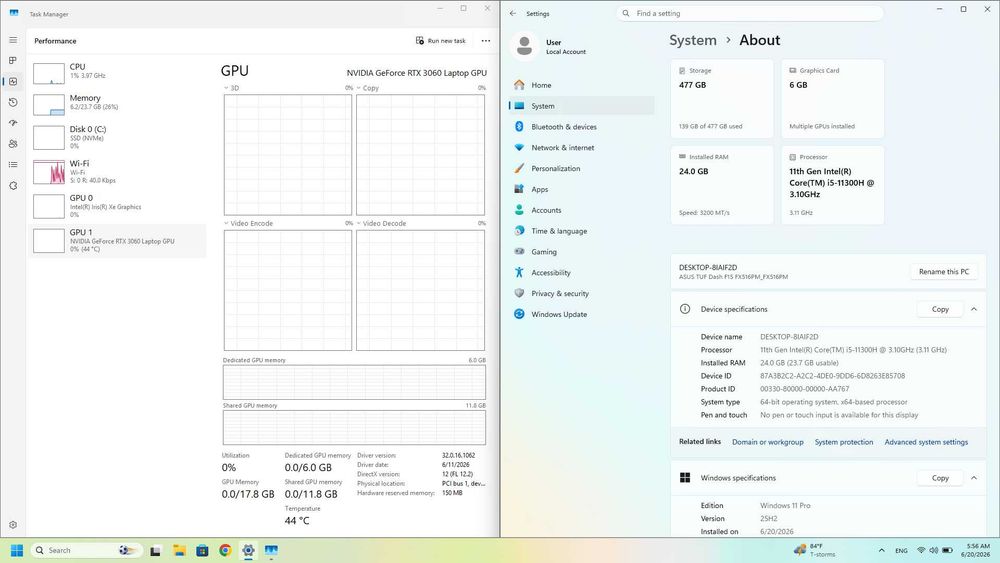The height and width of the screenshot is (563, 1000).
Task: Select System in Settings sidebar
Action: (582, 106)
